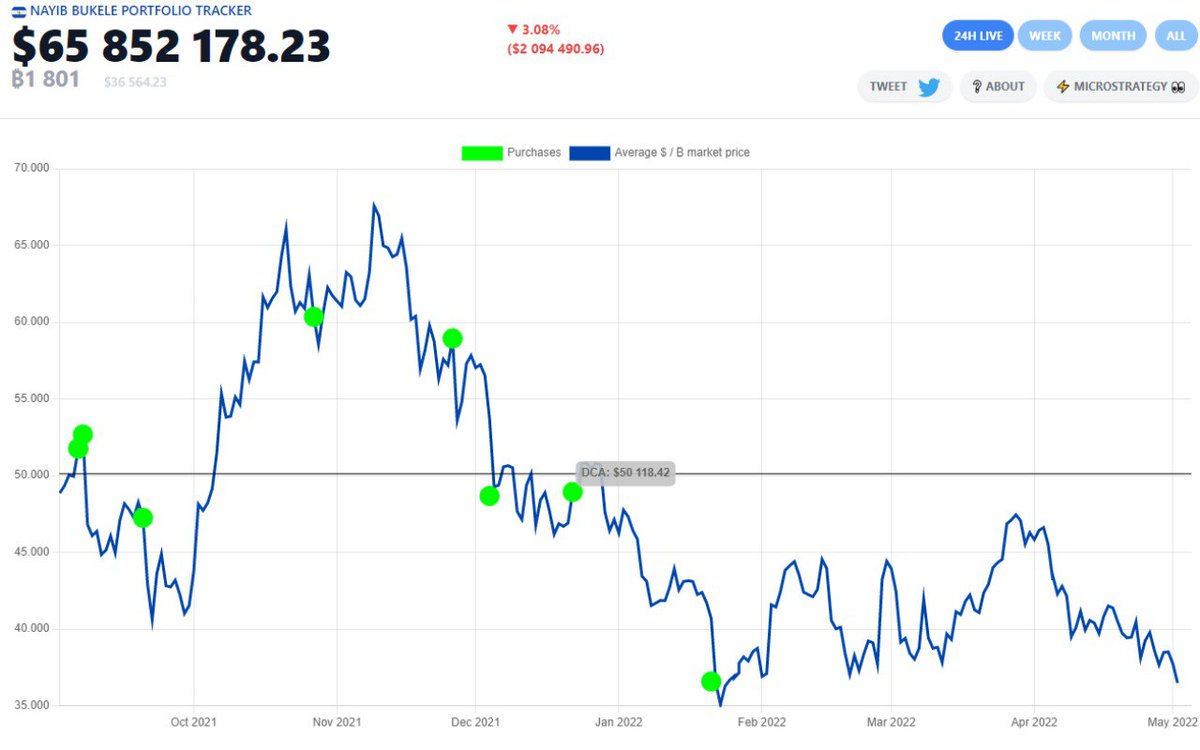The height and width of the screenshot is (750, 1200).
Task: Click Nayib Bukele Portfolio Tracker title
Action: (141, 11)
